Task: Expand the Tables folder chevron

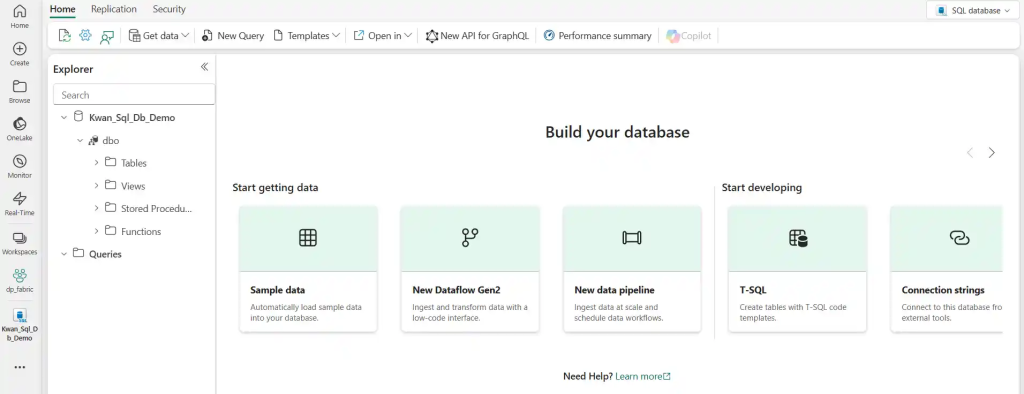Action: pyautogui.click(x=96, y=163)
